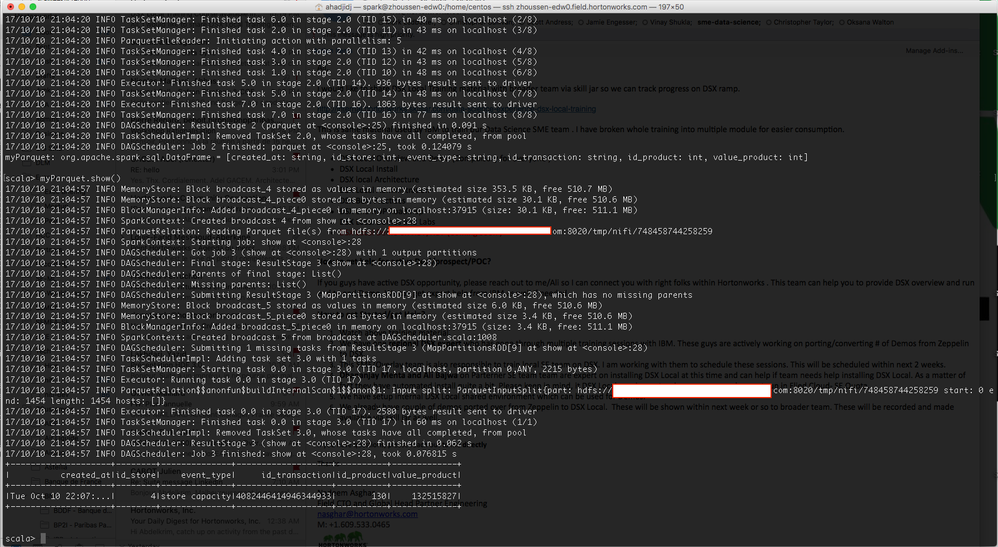Click the home folder proxy icon in title bar
The height and width of the screenshot is (547, 998).
point(320,6)
